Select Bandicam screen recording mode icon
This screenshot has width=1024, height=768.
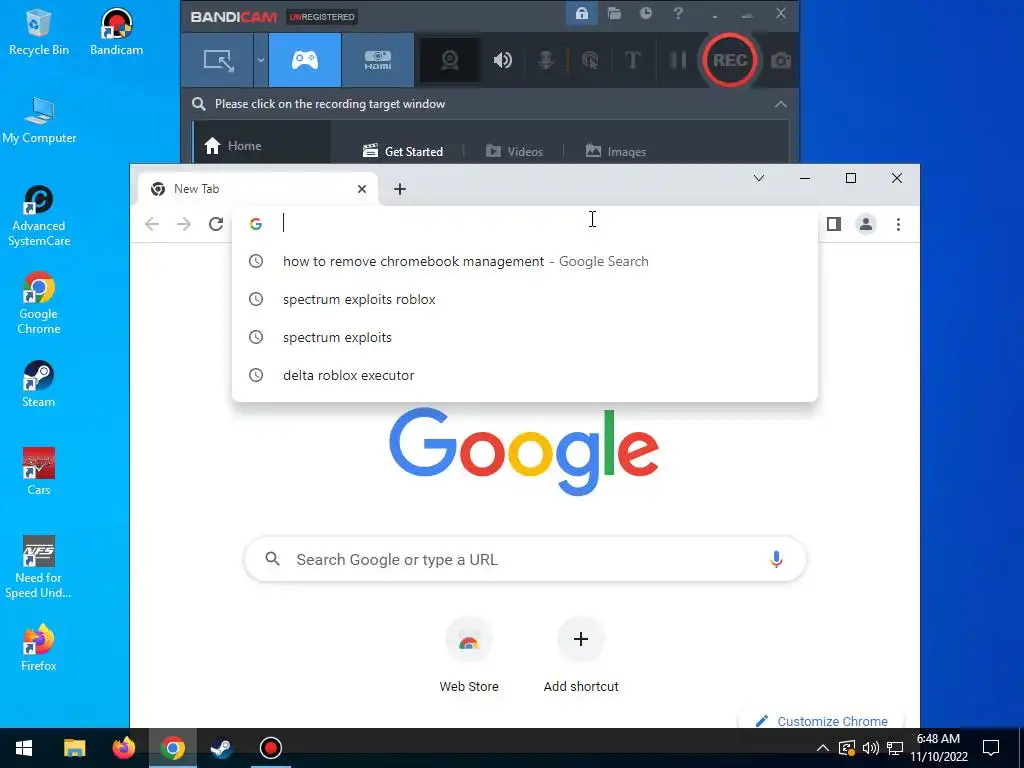(218, 61)
